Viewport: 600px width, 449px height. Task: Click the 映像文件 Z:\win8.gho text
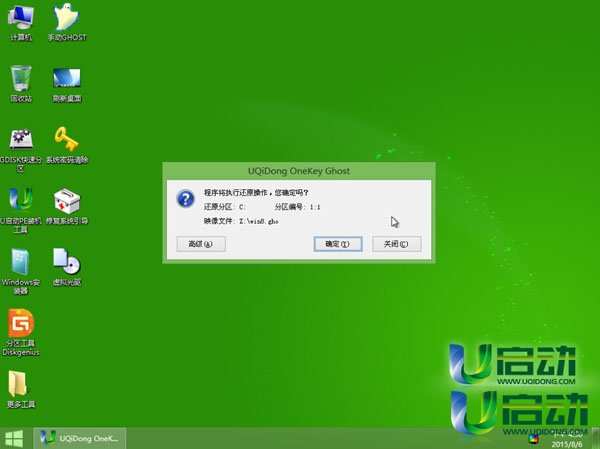[x=241, y=221]
